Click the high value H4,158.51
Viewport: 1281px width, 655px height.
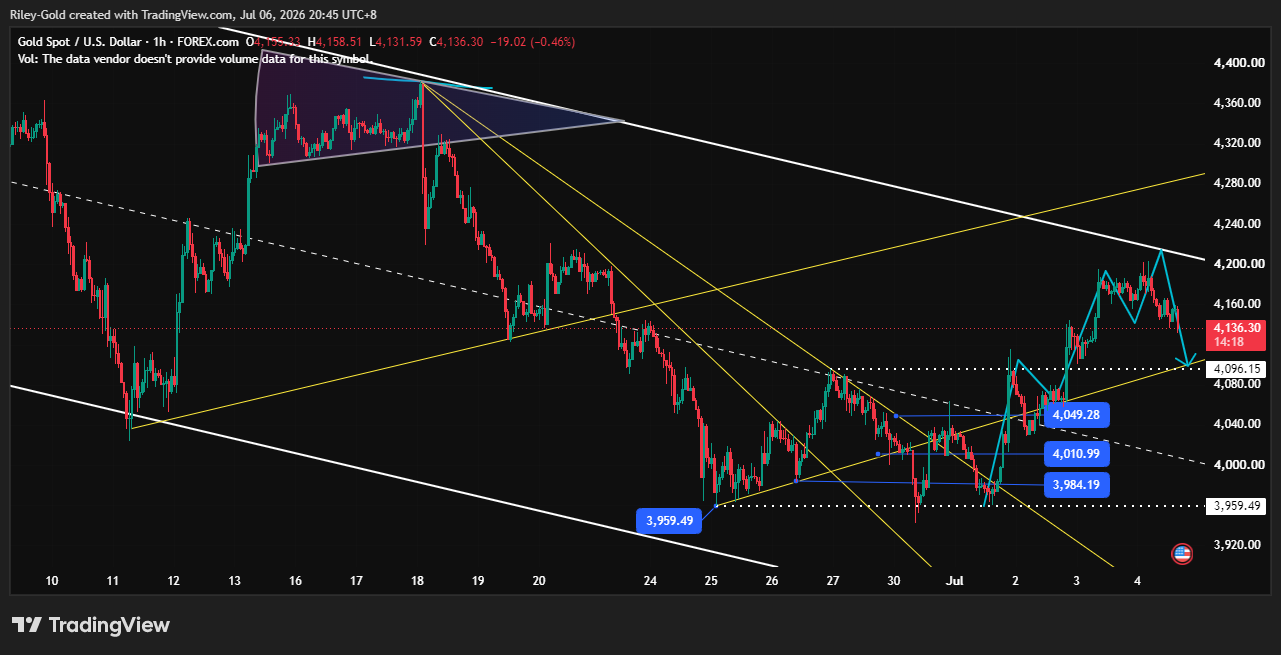(335, 42)
